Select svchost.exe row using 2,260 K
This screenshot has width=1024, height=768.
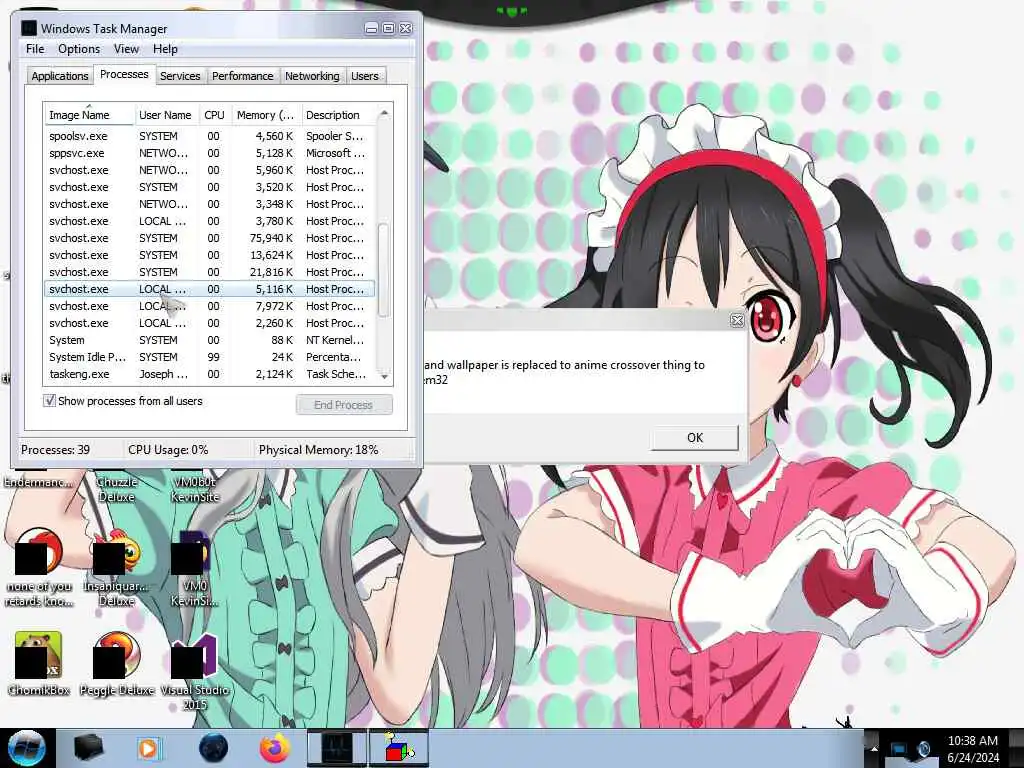pyautogui.click(x=209, y=323)
